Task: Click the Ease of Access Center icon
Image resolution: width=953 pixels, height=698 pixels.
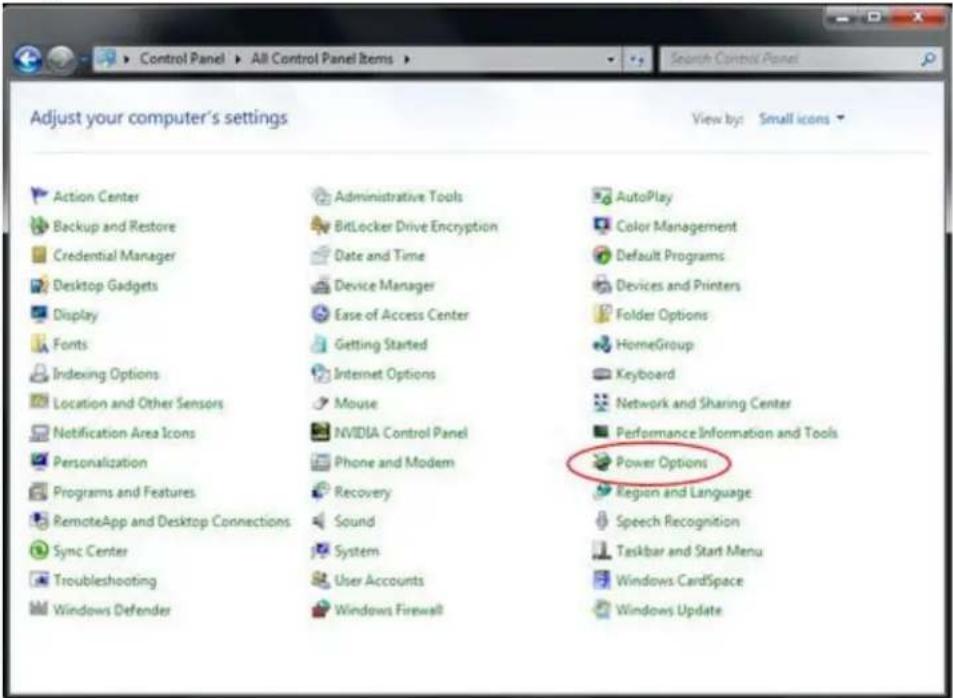Action: click(x=320, y=314)
